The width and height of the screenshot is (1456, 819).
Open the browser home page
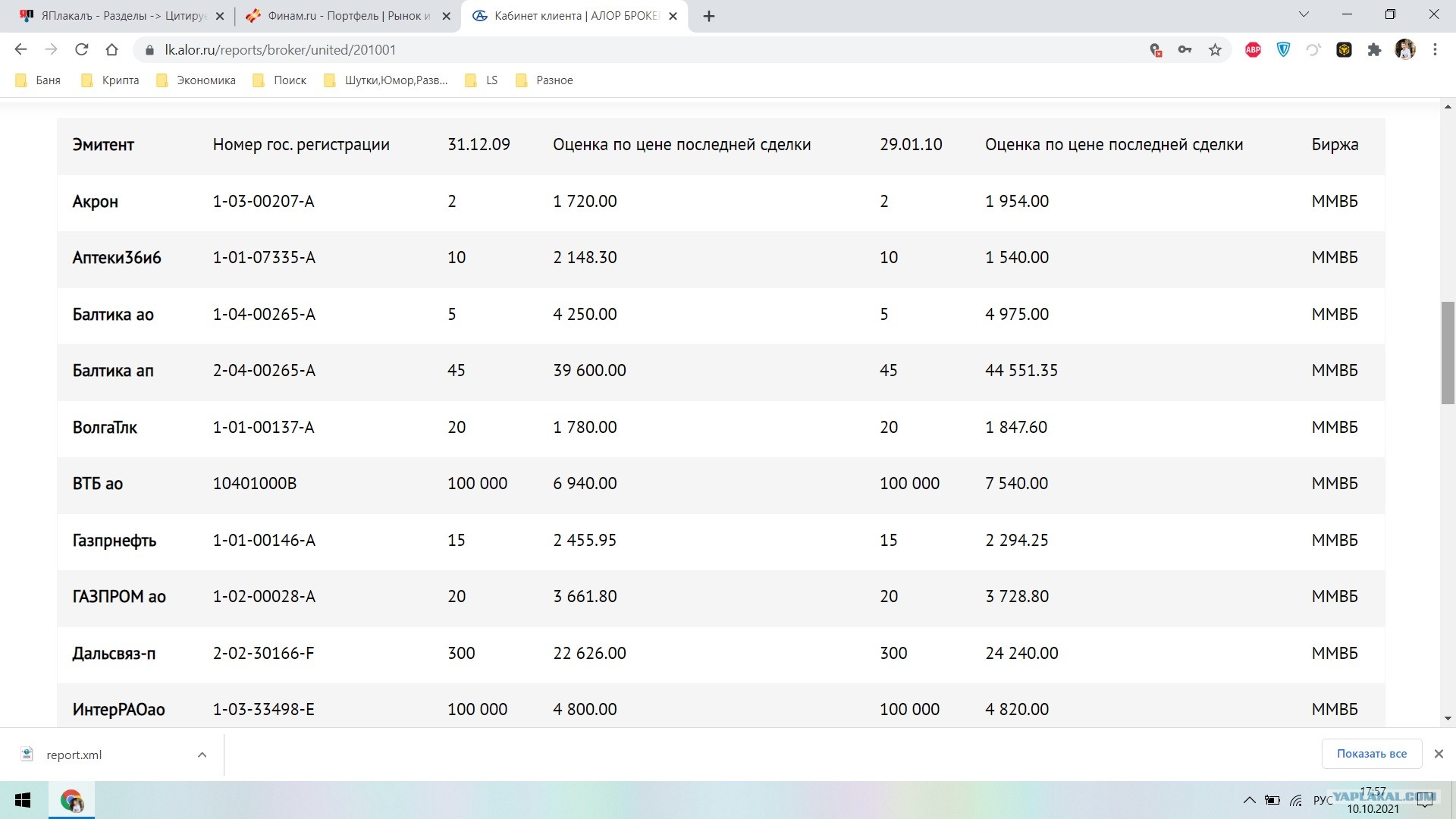pos(111,50)
